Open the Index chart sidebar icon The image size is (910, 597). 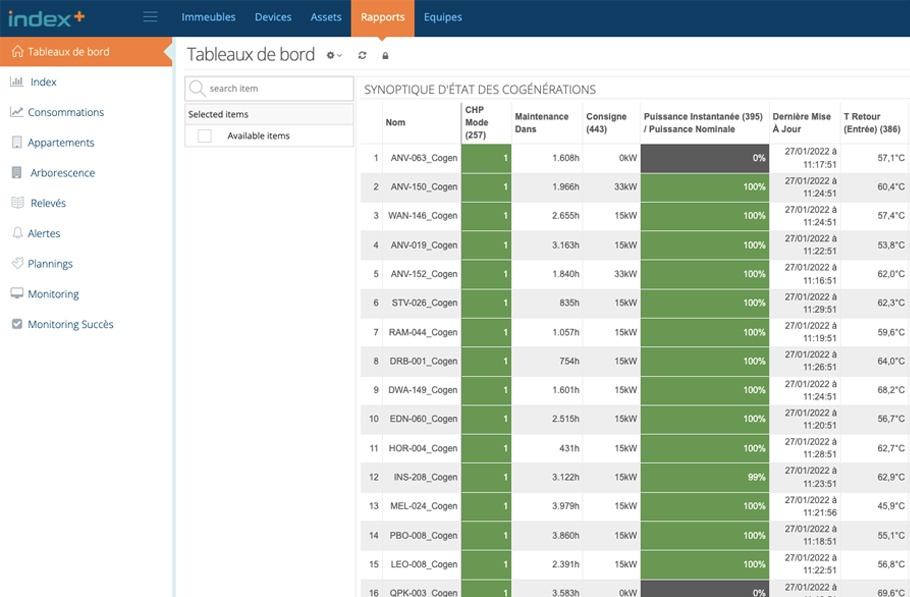(17, 82)
